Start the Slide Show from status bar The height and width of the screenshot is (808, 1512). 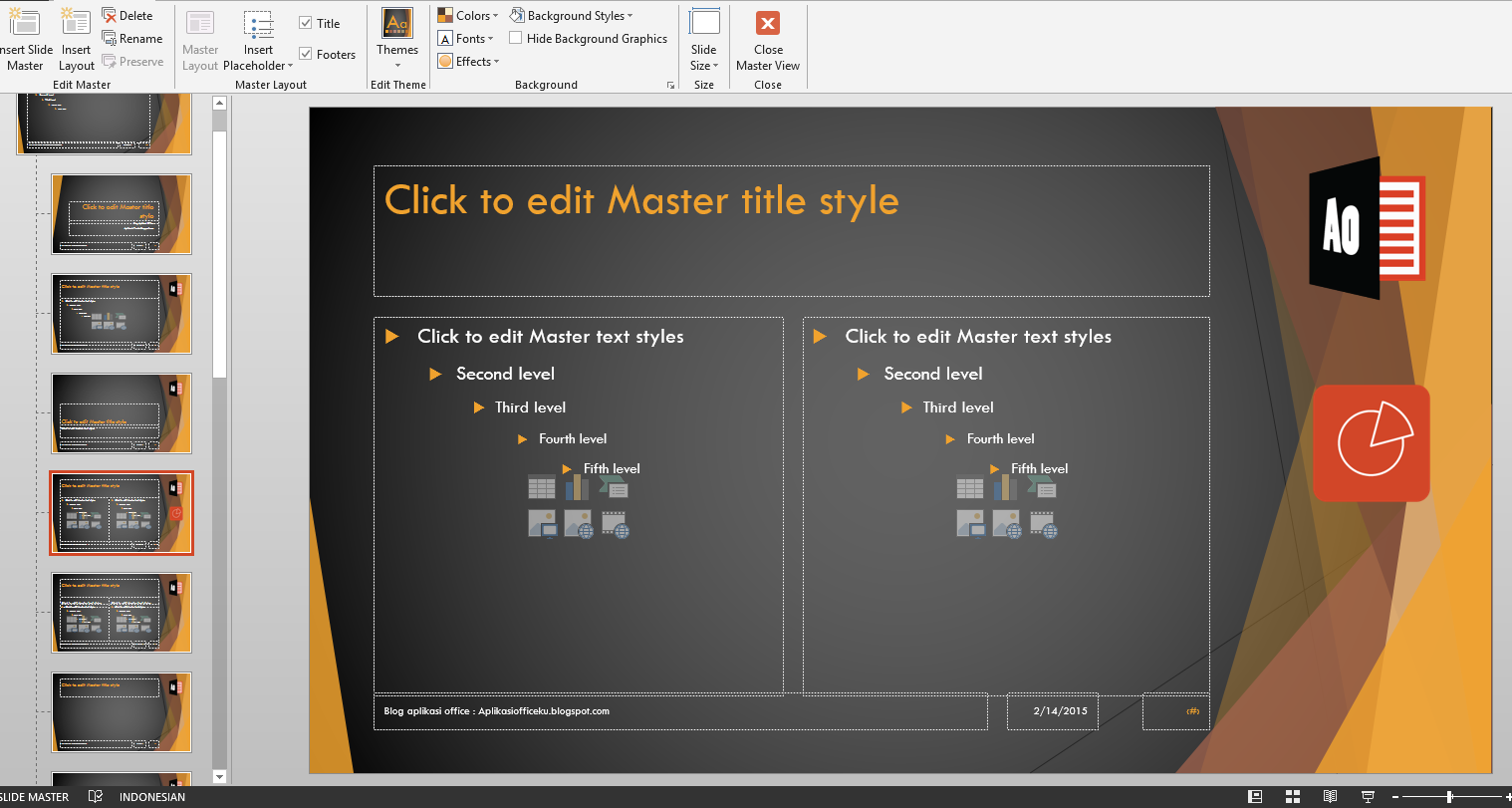pyautogui.click(x=1368, y=796)
